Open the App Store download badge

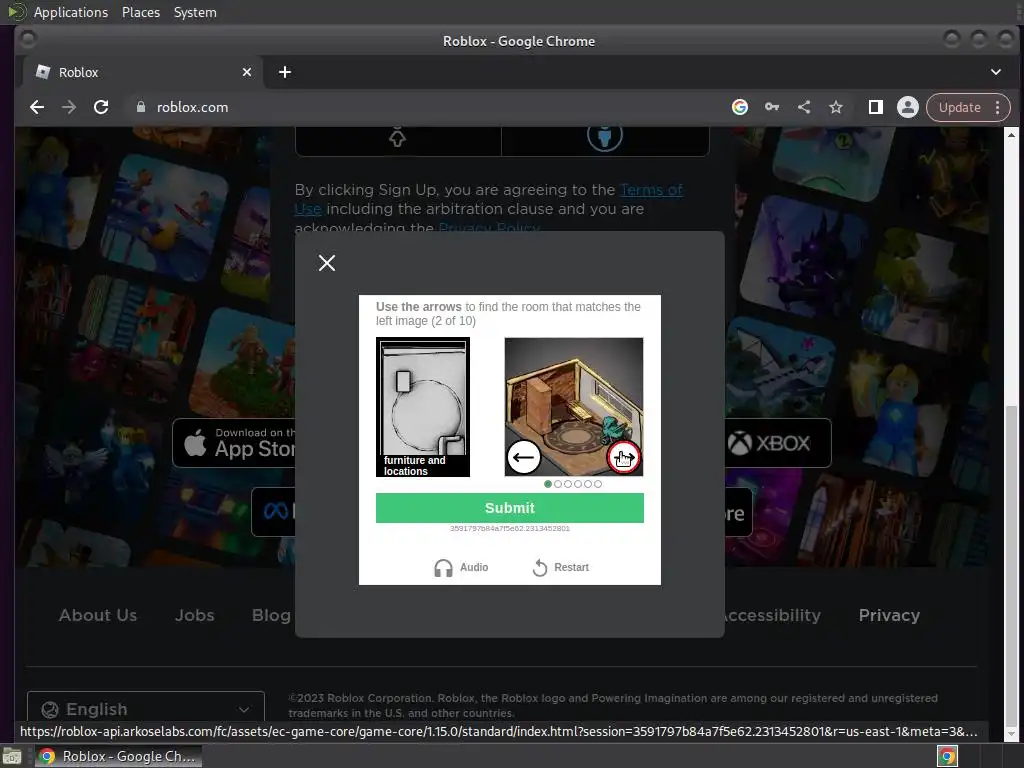(x=234, y=443)
